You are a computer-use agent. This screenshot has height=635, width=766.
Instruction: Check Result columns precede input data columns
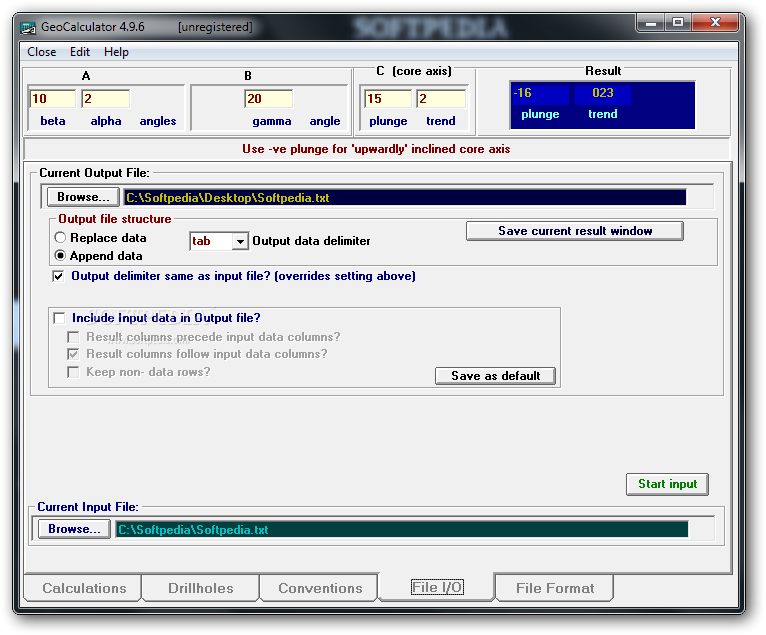pyautogui.click(x=73, y=337)
